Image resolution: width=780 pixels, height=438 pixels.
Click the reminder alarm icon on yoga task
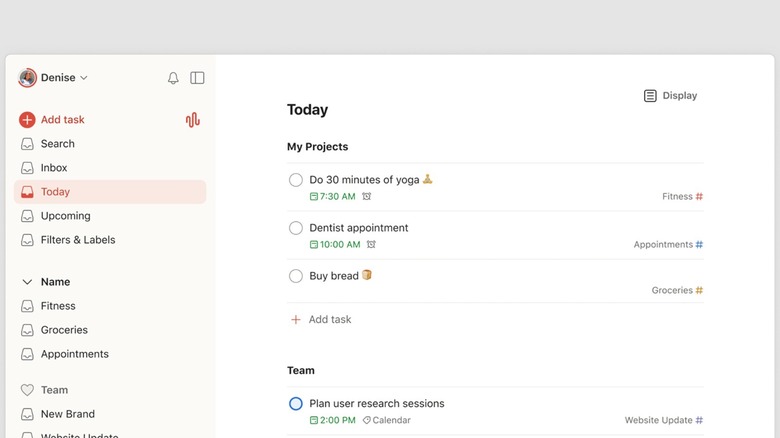click(367, 197)
